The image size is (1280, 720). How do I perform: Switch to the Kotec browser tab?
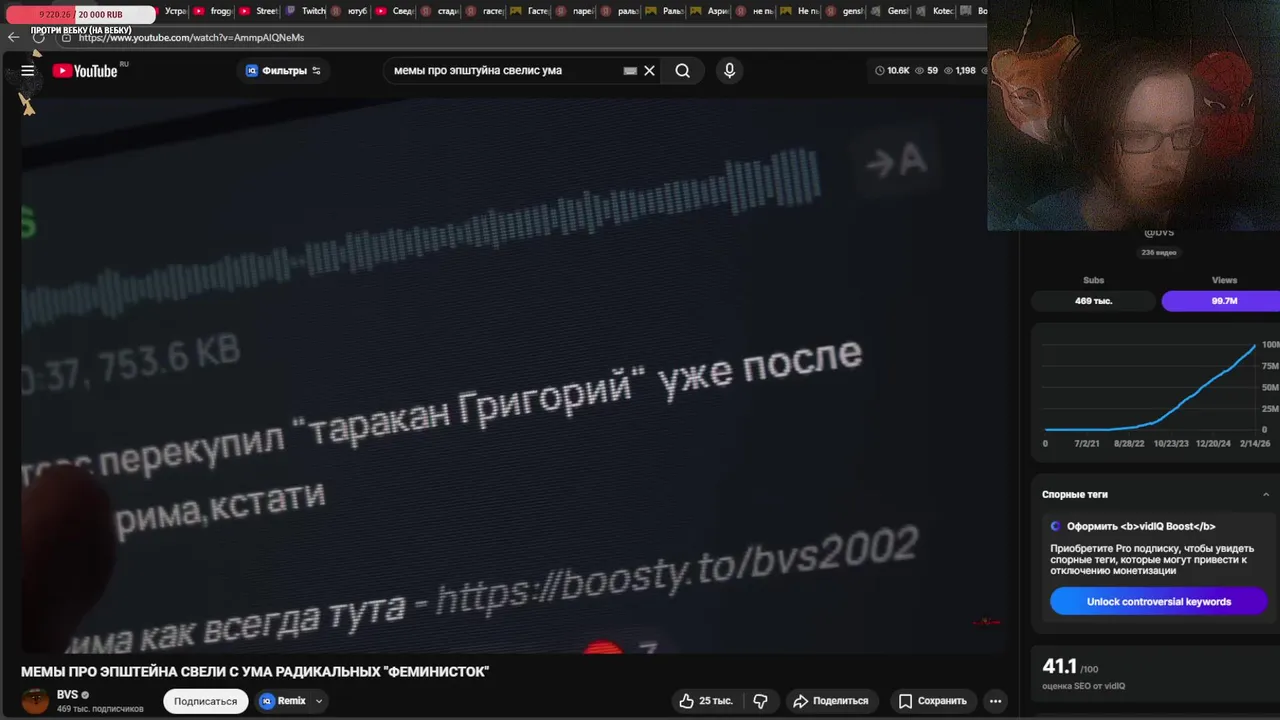click(935, 11)
